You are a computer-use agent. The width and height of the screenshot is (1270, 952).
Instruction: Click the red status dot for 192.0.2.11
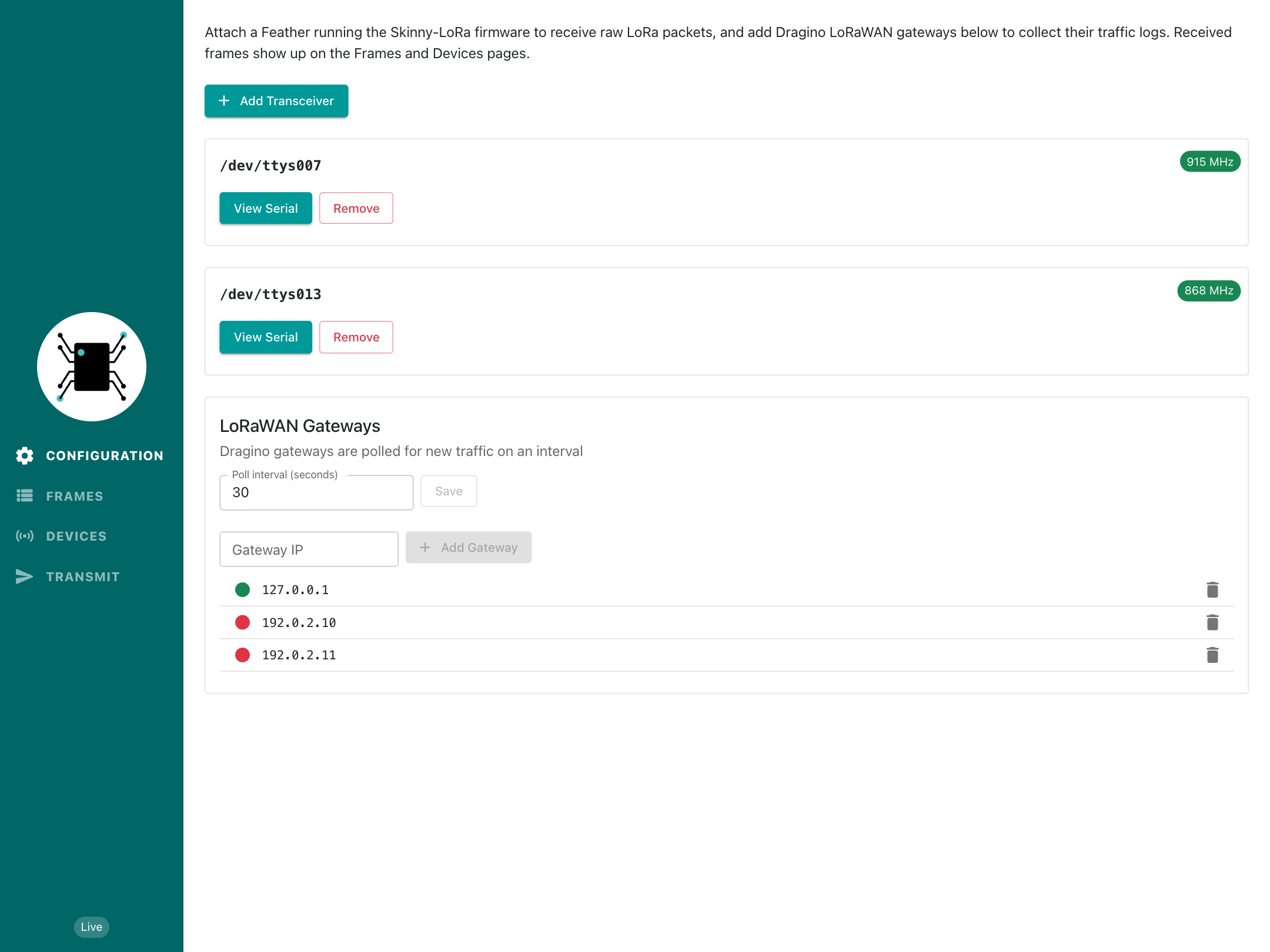(242, 655)
